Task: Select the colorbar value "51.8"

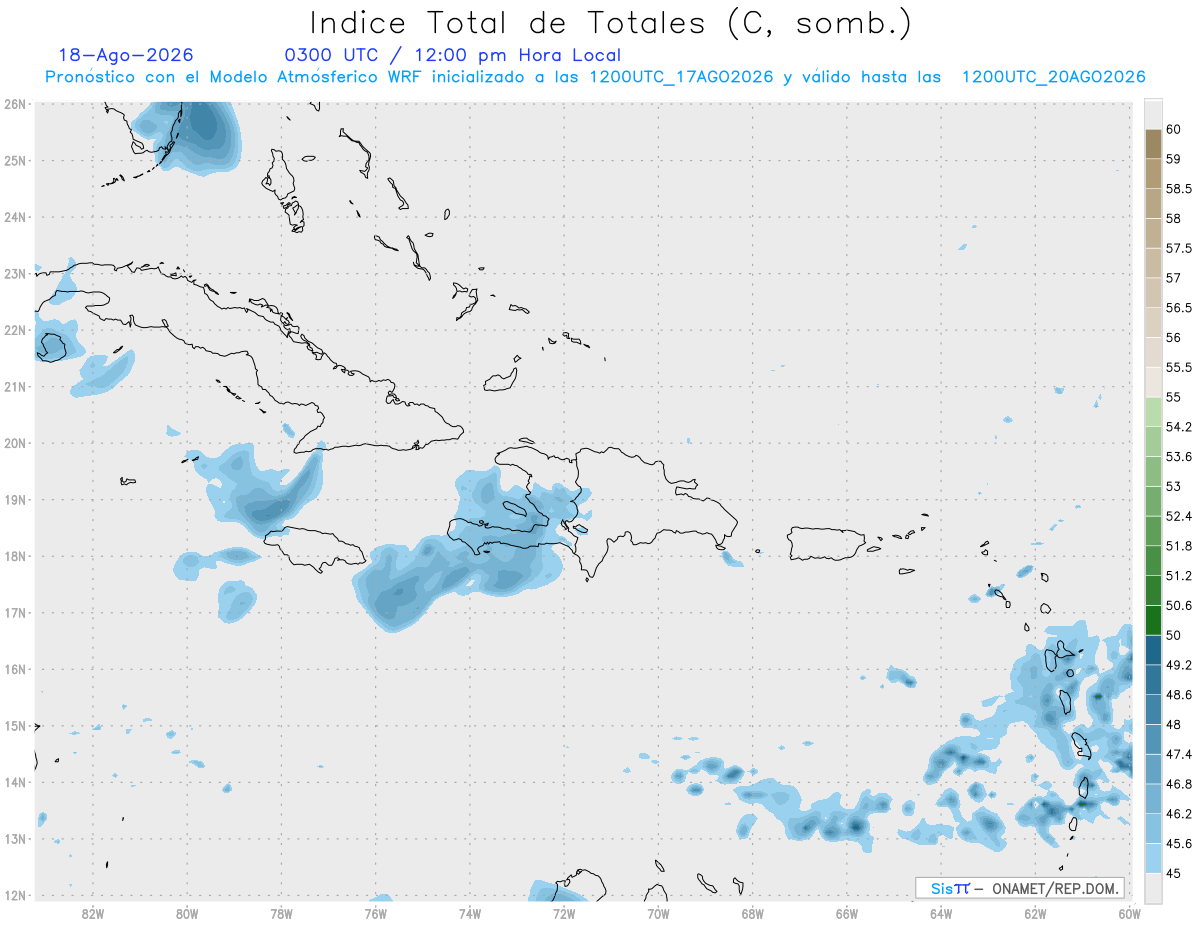Action: click(x=1178, y=546)
